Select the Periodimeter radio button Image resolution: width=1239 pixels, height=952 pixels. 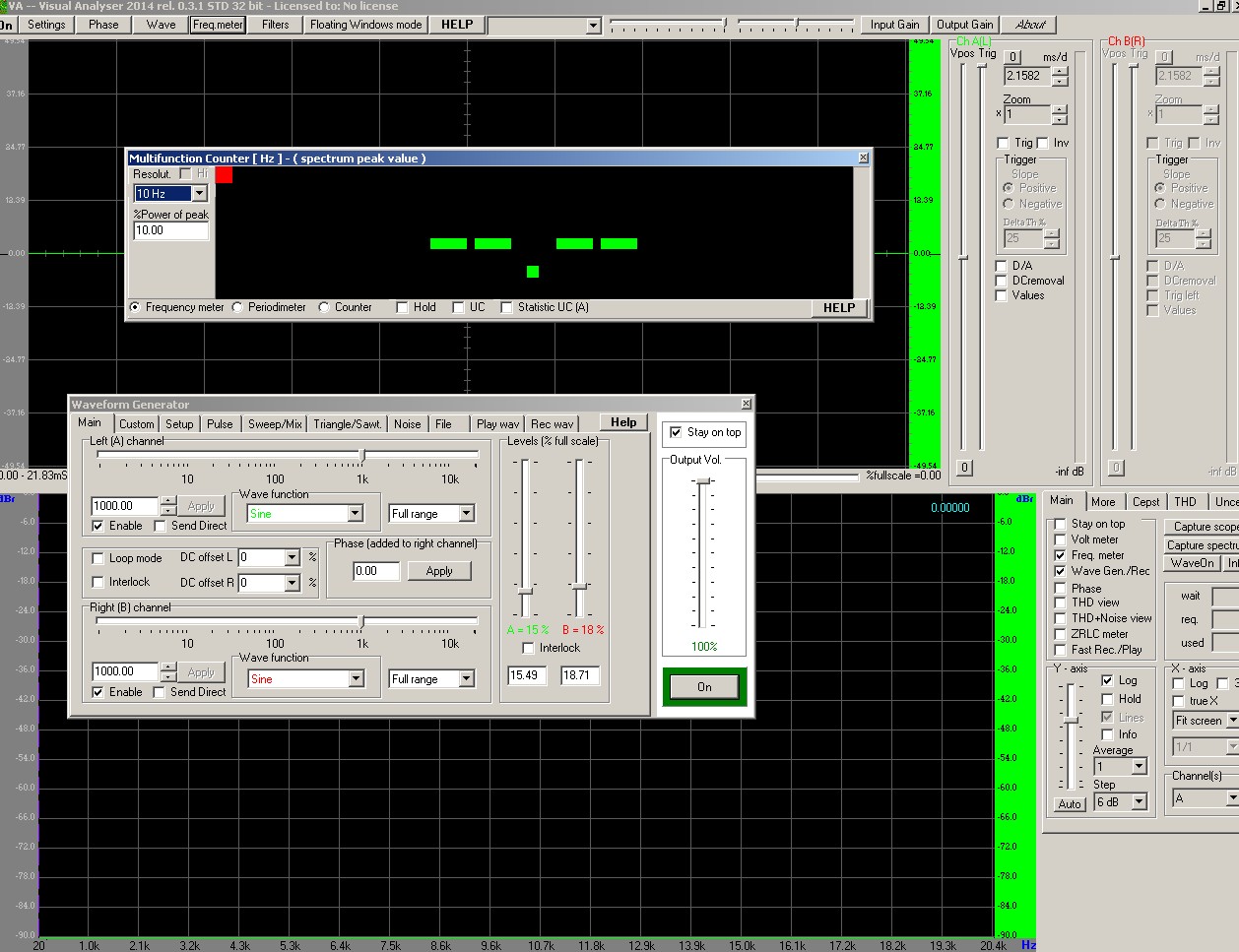point(237,307)
